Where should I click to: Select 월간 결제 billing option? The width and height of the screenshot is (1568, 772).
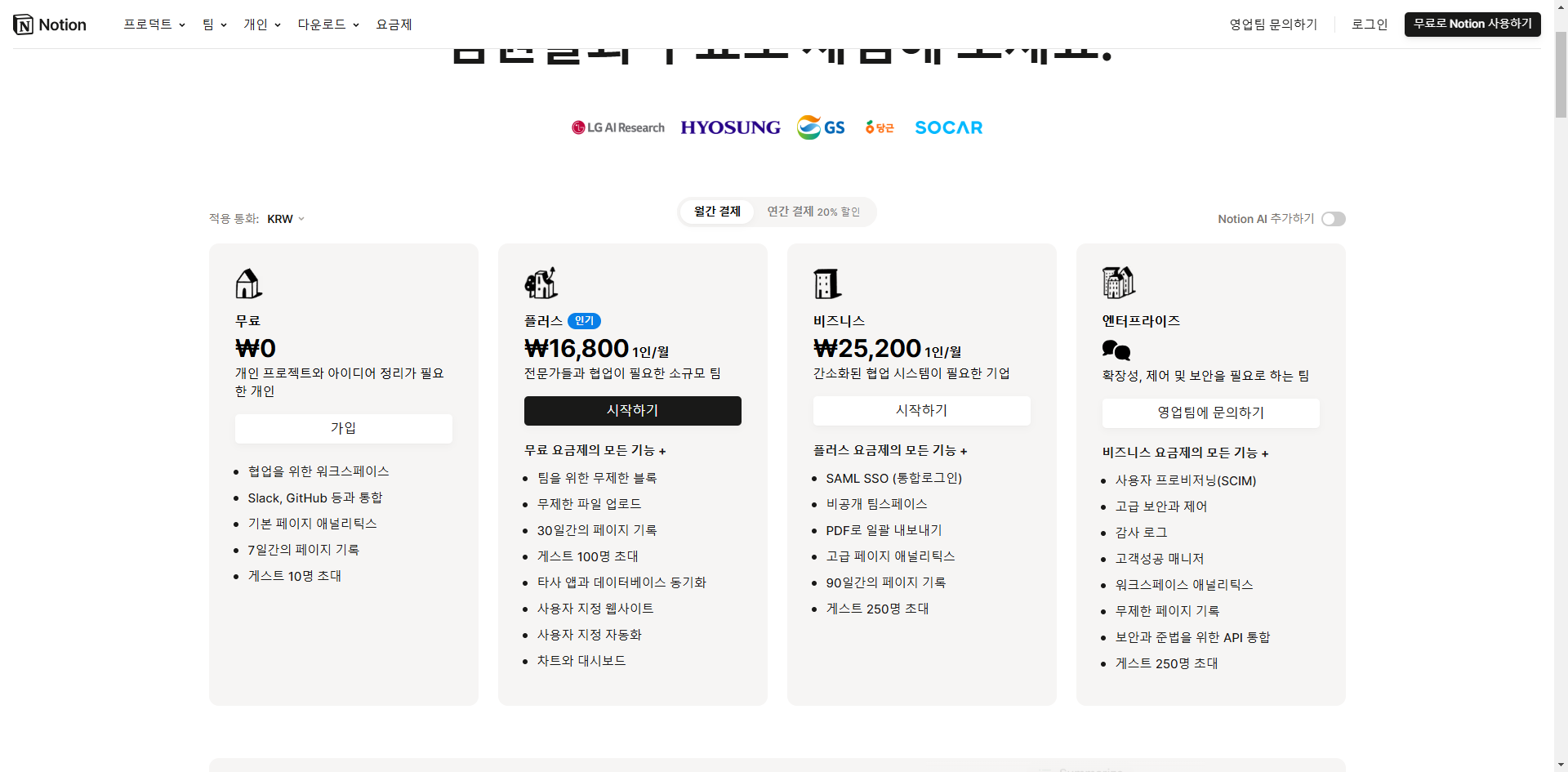[x=717, y=212]
